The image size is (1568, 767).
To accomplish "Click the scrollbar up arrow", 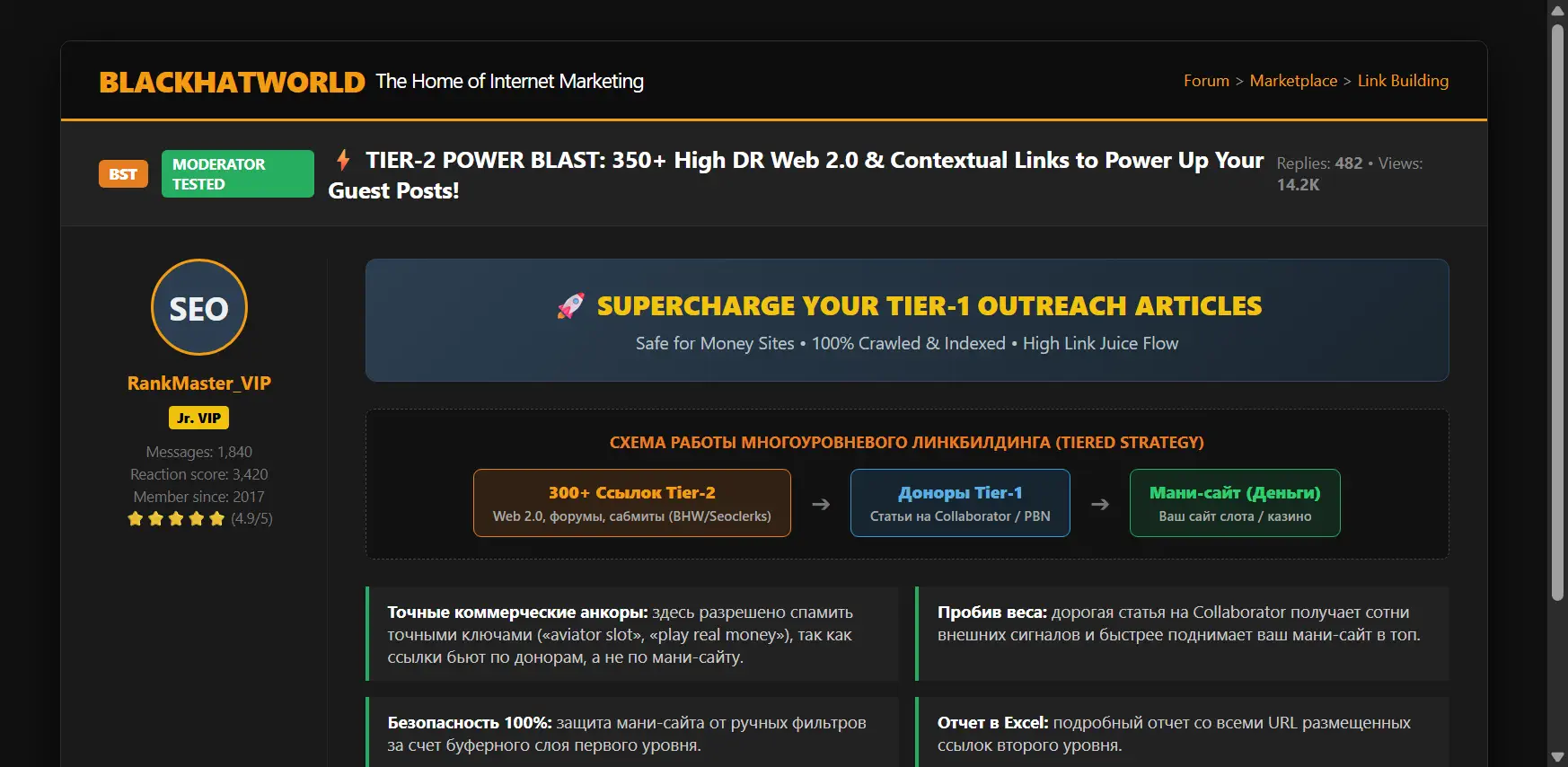I will [1558, 9].
